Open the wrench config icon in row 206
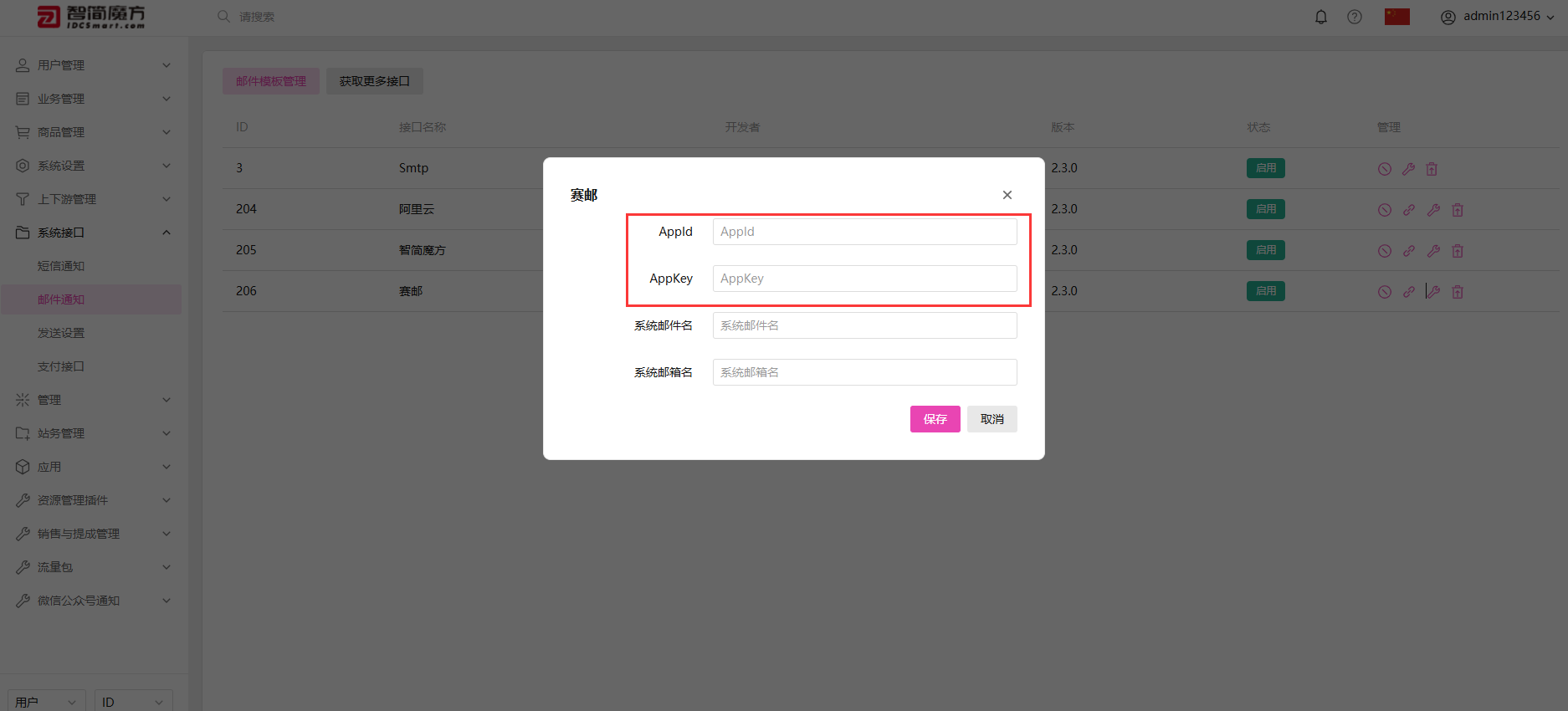 pyautogui.click(x=1433, y=292)
